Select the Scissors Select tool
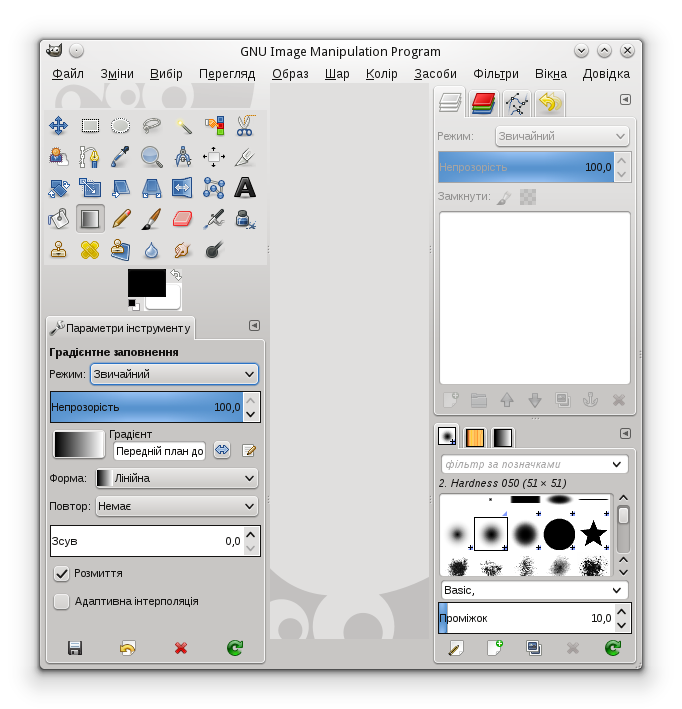The image size is (682, 709). [245, 125]
